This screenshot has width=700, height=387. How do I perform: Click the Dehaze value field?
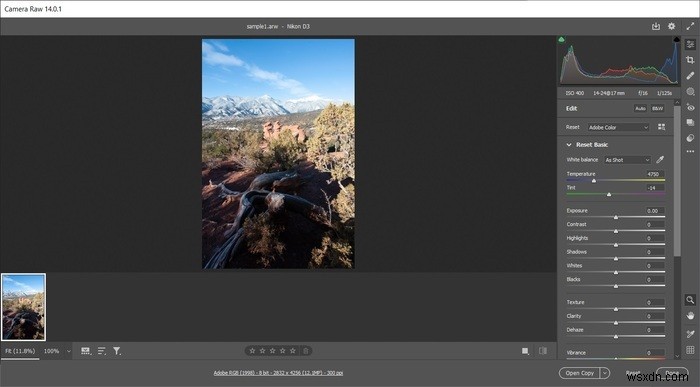(654, 330)
